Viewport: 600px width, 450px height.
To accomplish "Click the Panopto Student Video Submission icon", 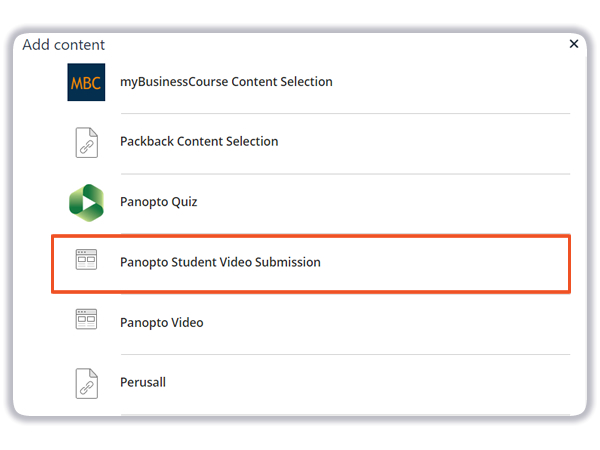I will 86,259.
